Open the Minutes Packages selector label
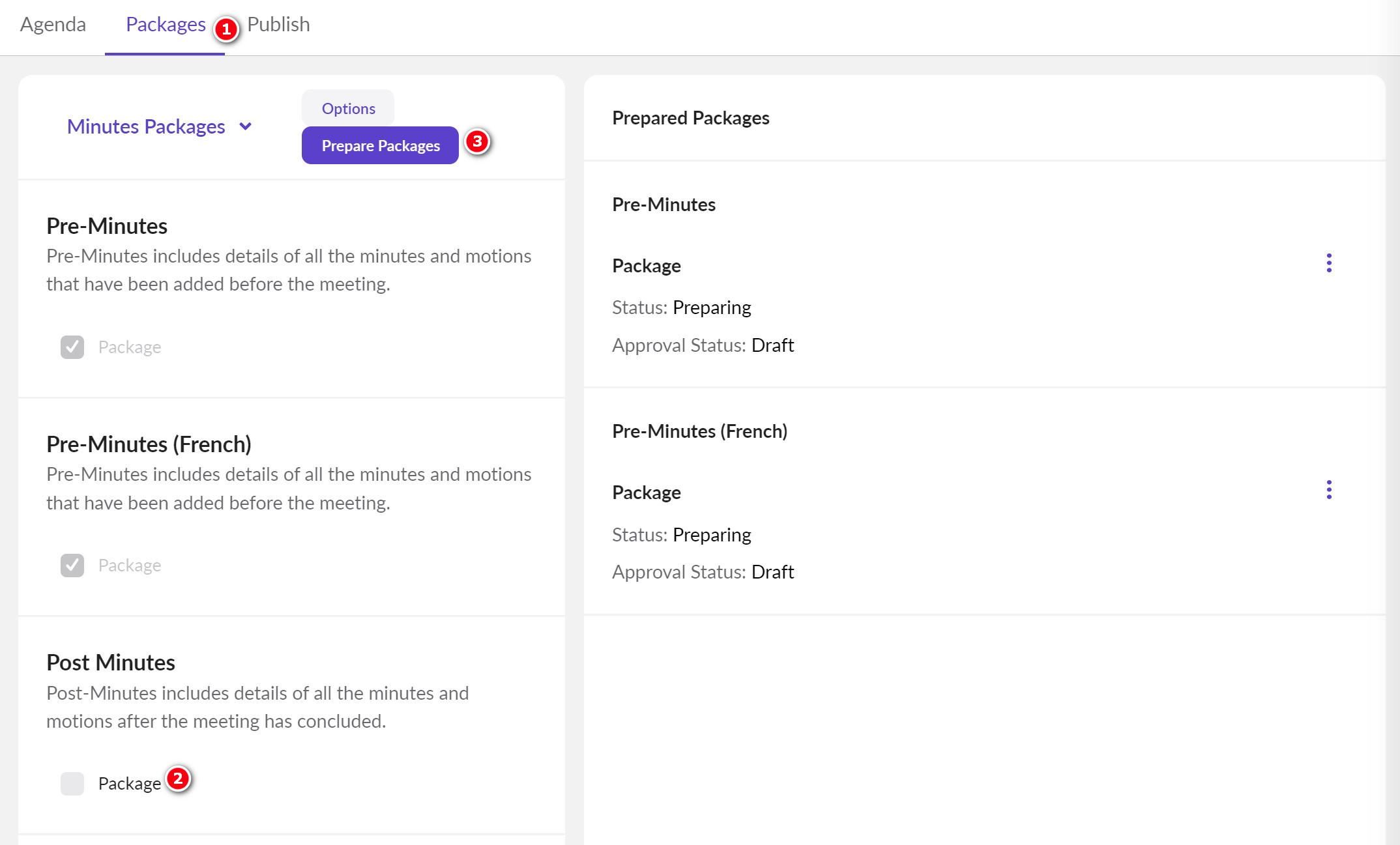This screenshot has width=1400, height=845. 146,126
